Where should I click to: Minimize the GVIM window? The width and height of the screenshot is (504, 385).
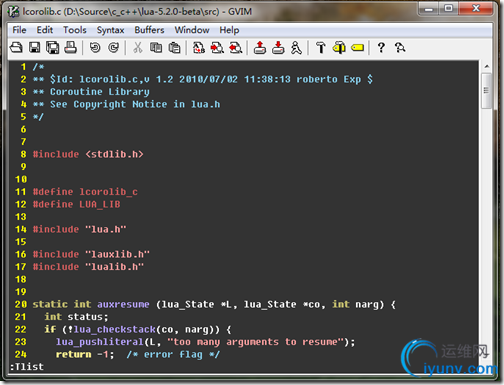click(428, 9)
